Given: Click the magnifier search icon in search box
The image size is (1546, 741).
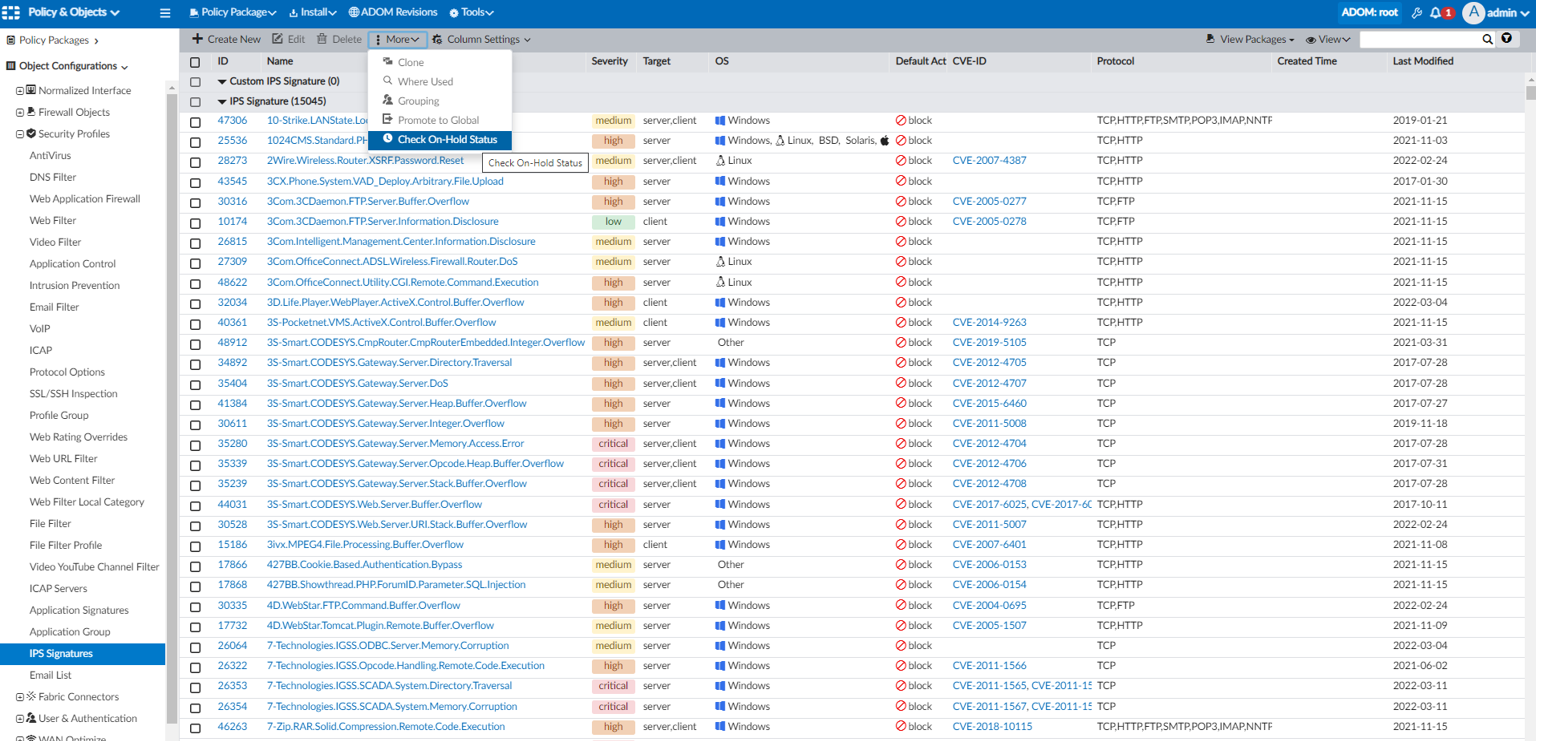Looking at the screenshot, I should (x=1487, y=39).
